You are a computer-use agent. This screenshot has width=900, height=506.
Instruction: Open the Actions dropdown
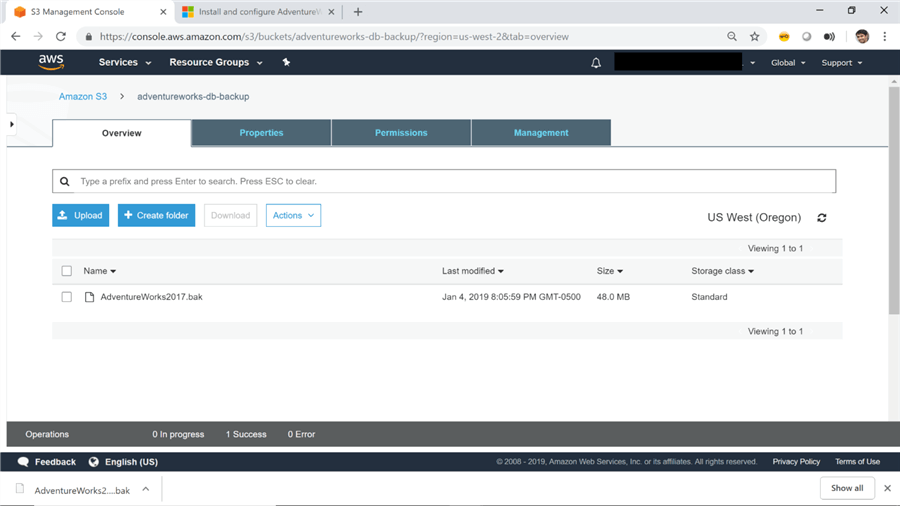pyautogui.click(x=293, y=215)
